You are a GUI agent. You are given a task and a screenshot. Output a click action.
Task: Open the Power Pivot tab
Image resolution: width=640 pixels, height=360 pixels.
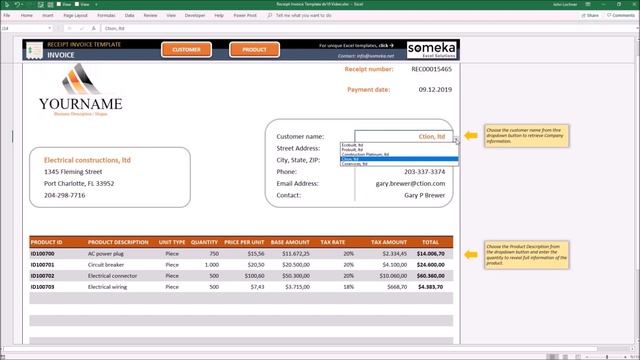pyautogui.click(x=245, y=15)
